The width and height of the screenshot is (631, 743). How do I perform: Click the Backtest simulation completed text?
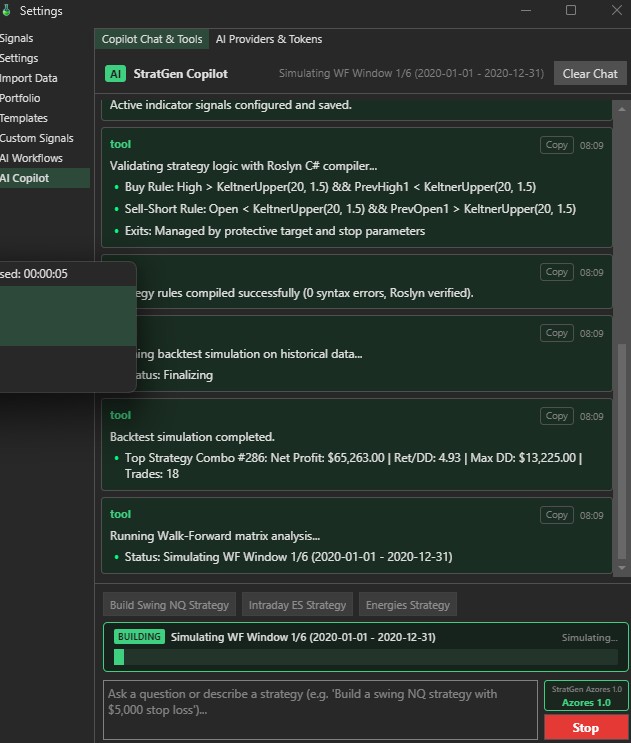pos(192,437)
